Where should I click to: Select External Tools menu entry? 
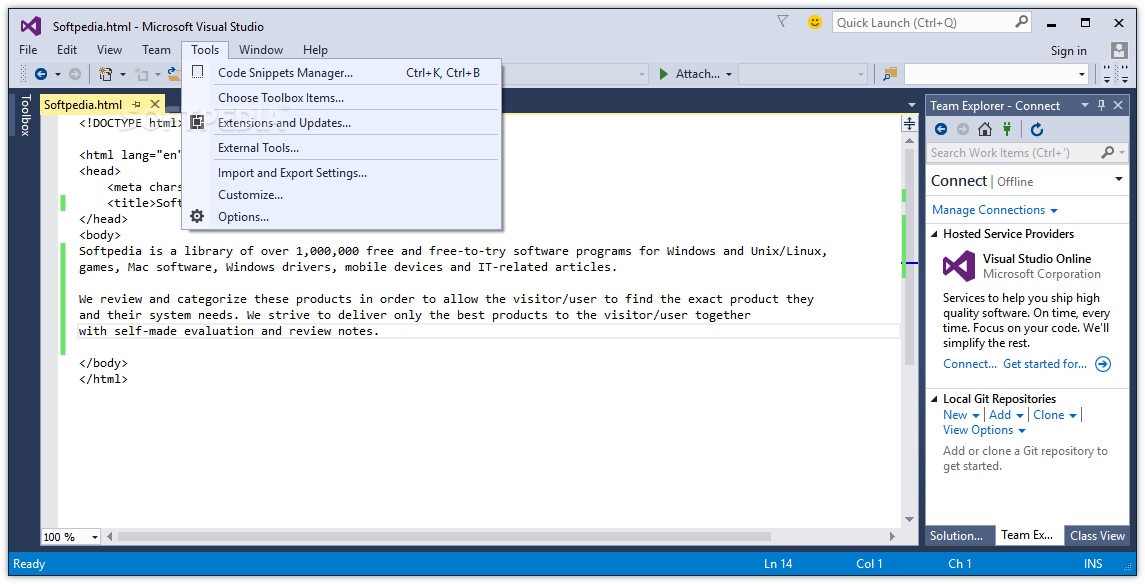[x=342, y=147]
